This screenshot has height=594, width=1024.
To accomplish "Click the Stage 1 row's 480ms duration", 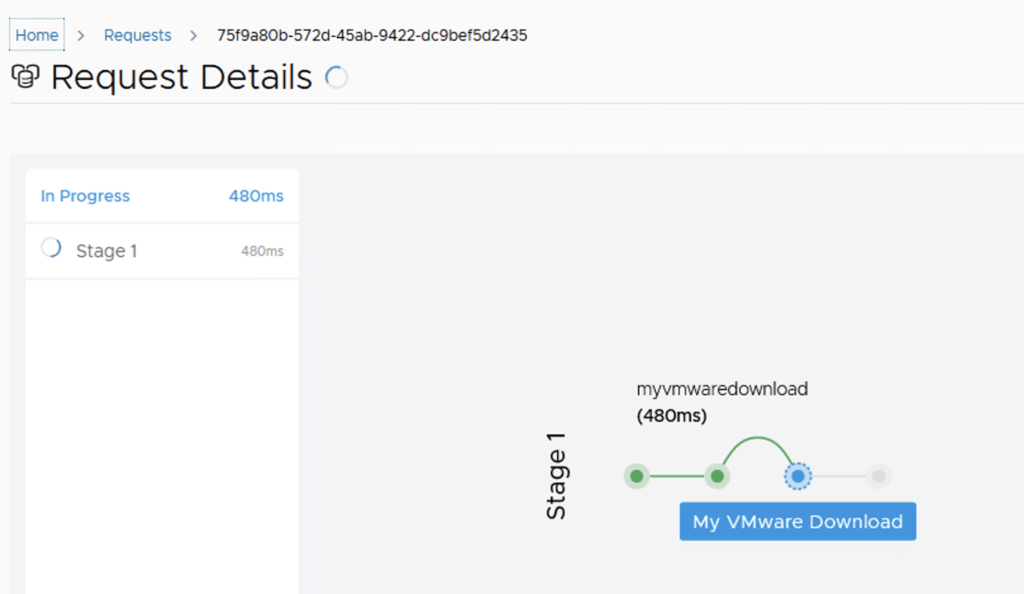I will coord(262,251).
